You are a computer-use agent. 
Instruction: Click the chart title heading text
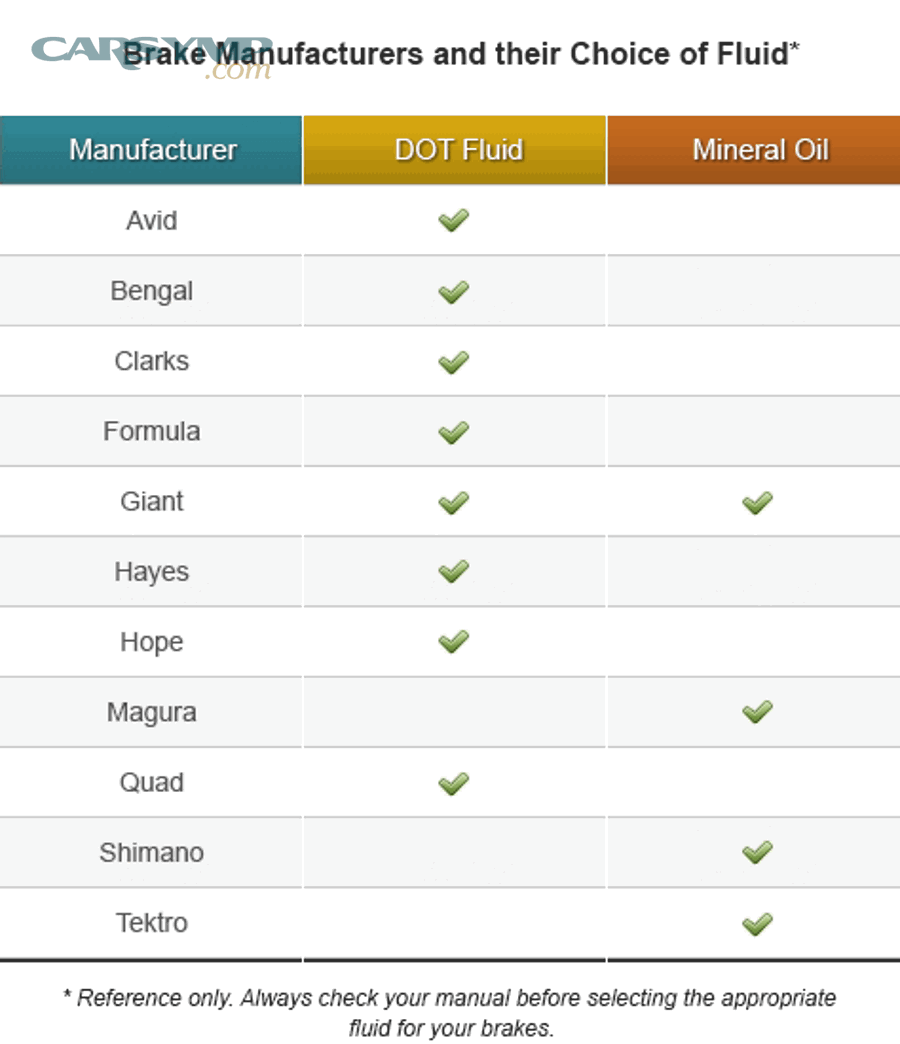[x=460, y=54]
